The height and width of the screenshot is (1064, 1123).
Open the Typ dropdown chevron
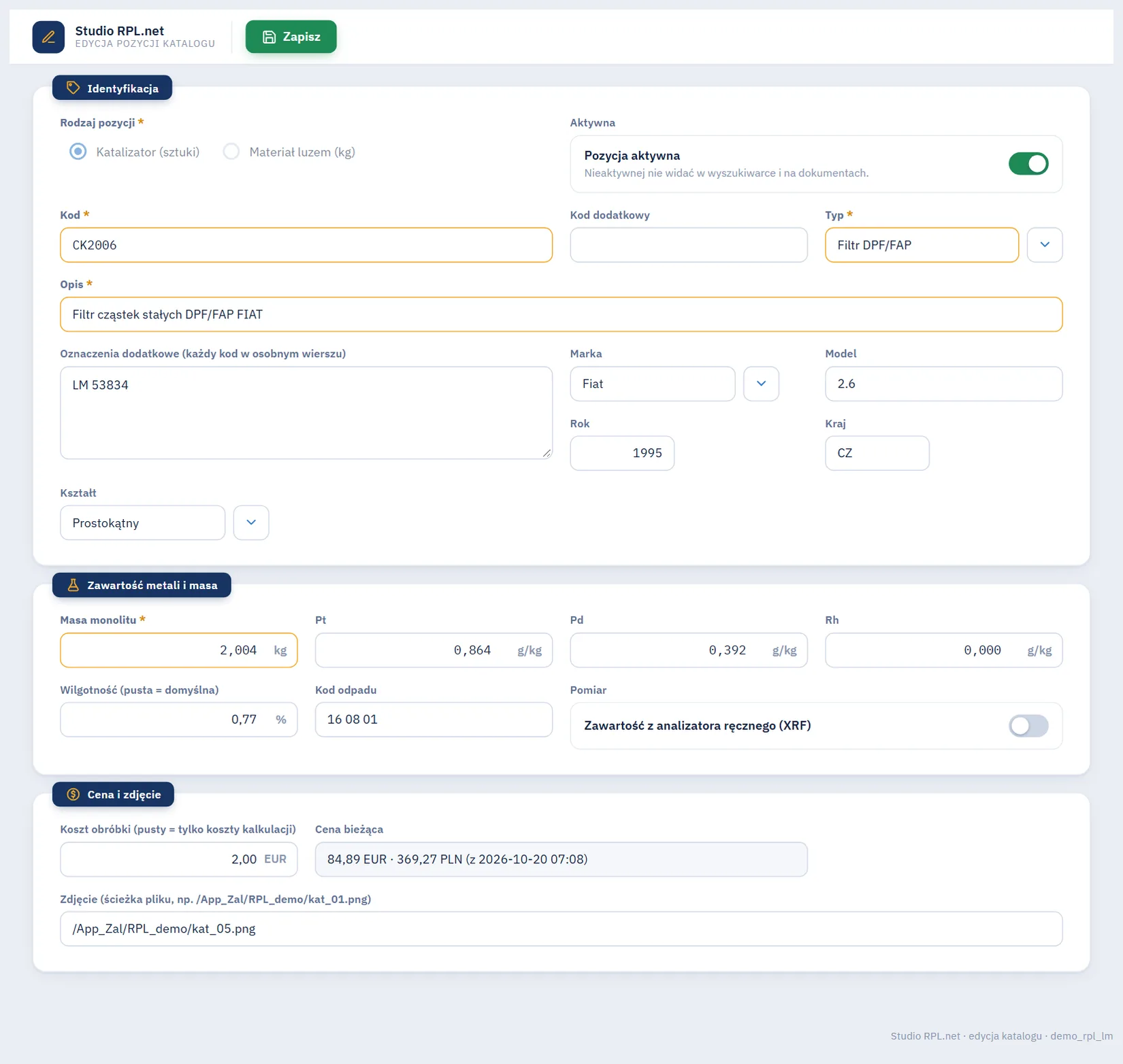(x=1045, y=245)
